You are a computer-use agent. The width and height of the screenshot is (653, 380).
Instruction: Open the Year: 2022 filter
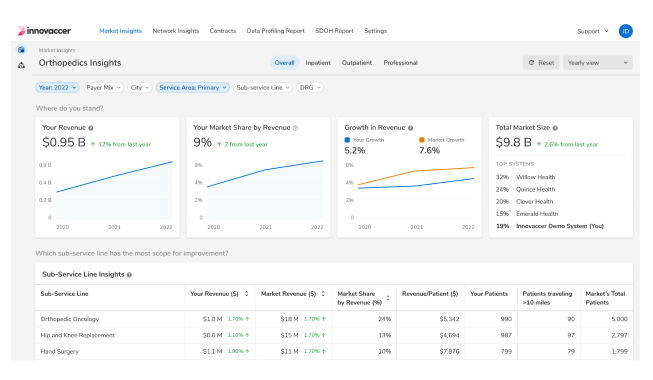(57, 88)
